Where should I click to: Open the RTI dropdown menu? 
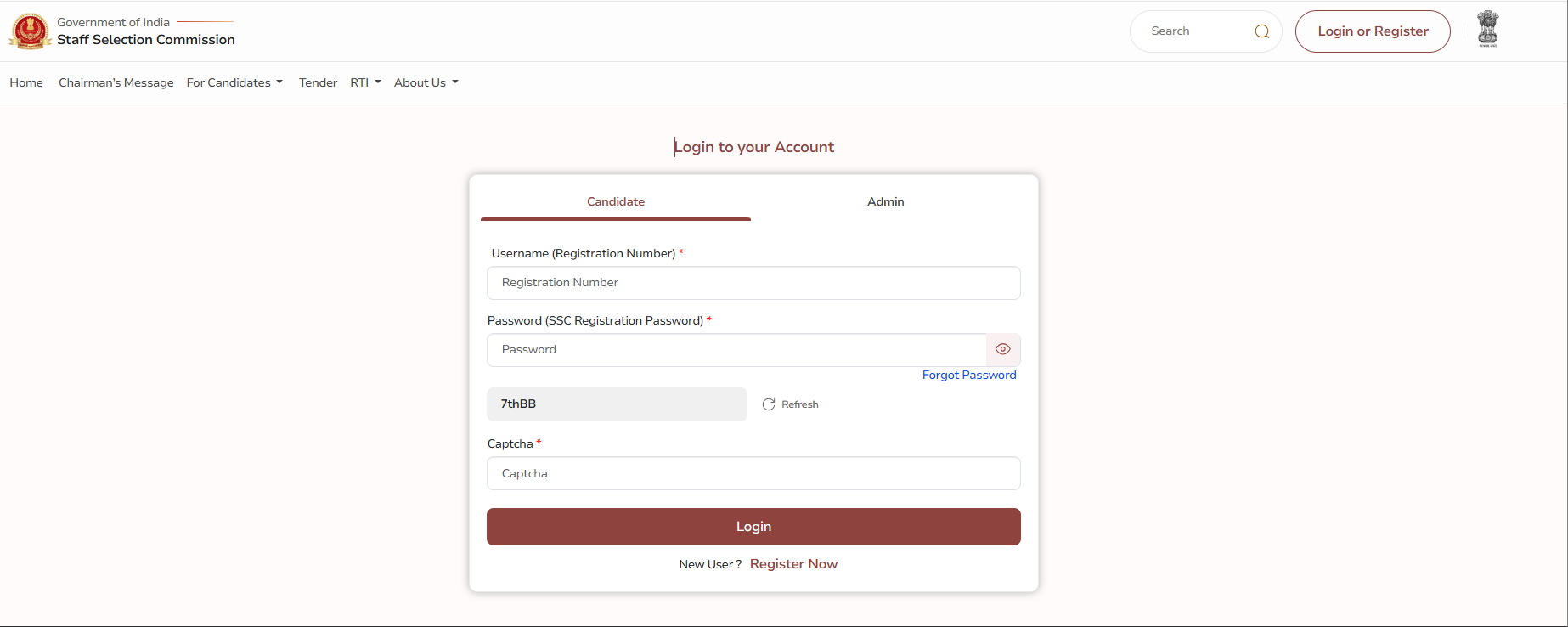(x=365, y=82)
